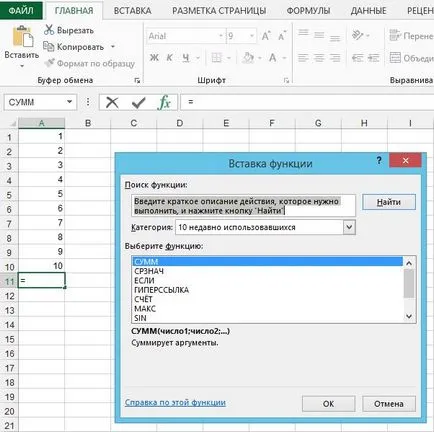
Task: Open the Справка по этой функции link
Action: (x=175, y=402)
